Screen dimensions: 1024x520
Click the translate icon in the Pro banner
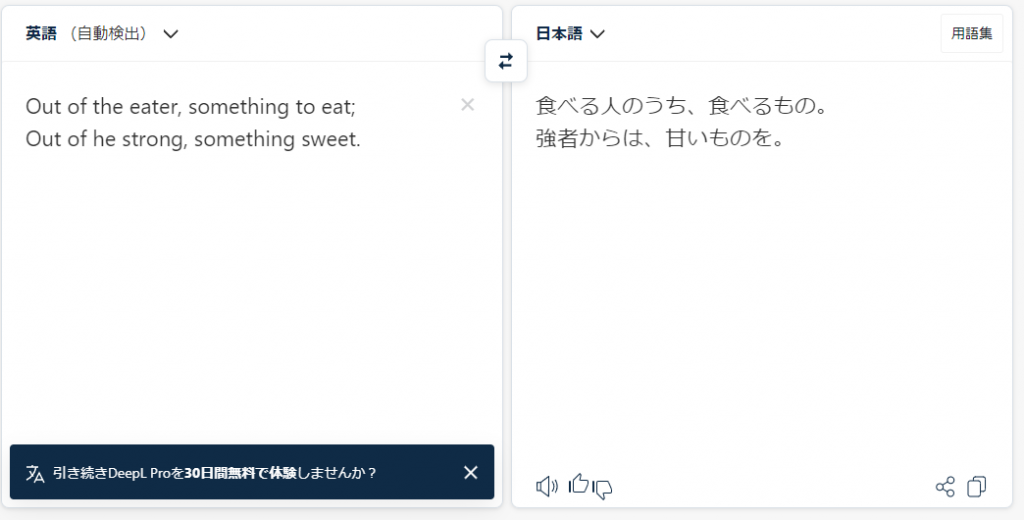tap(36, 473)
